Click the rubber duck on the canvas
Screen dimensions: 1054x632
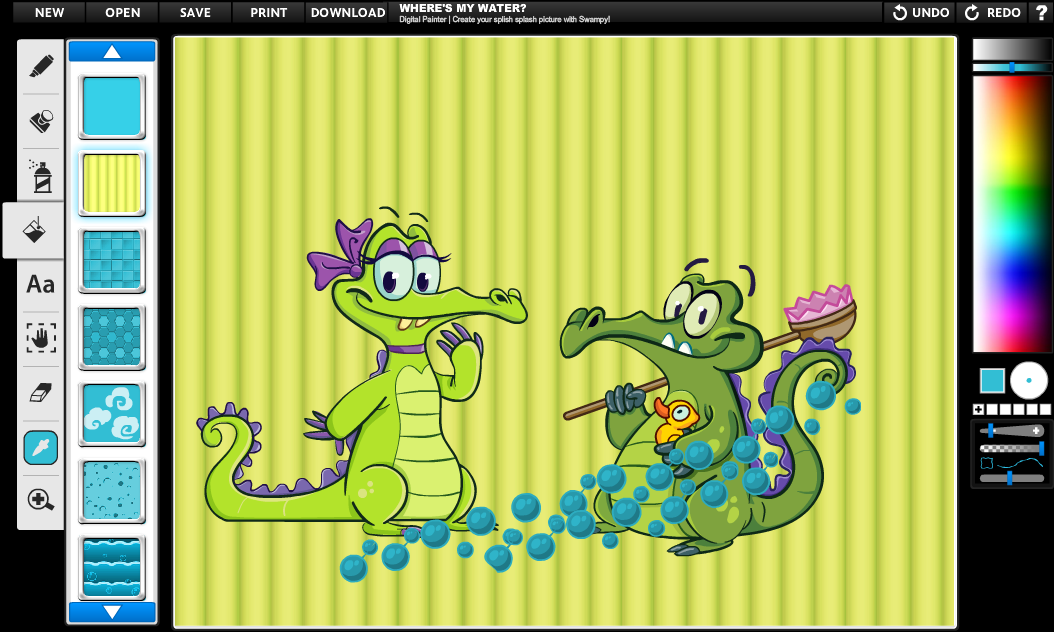tap(677, 422)
